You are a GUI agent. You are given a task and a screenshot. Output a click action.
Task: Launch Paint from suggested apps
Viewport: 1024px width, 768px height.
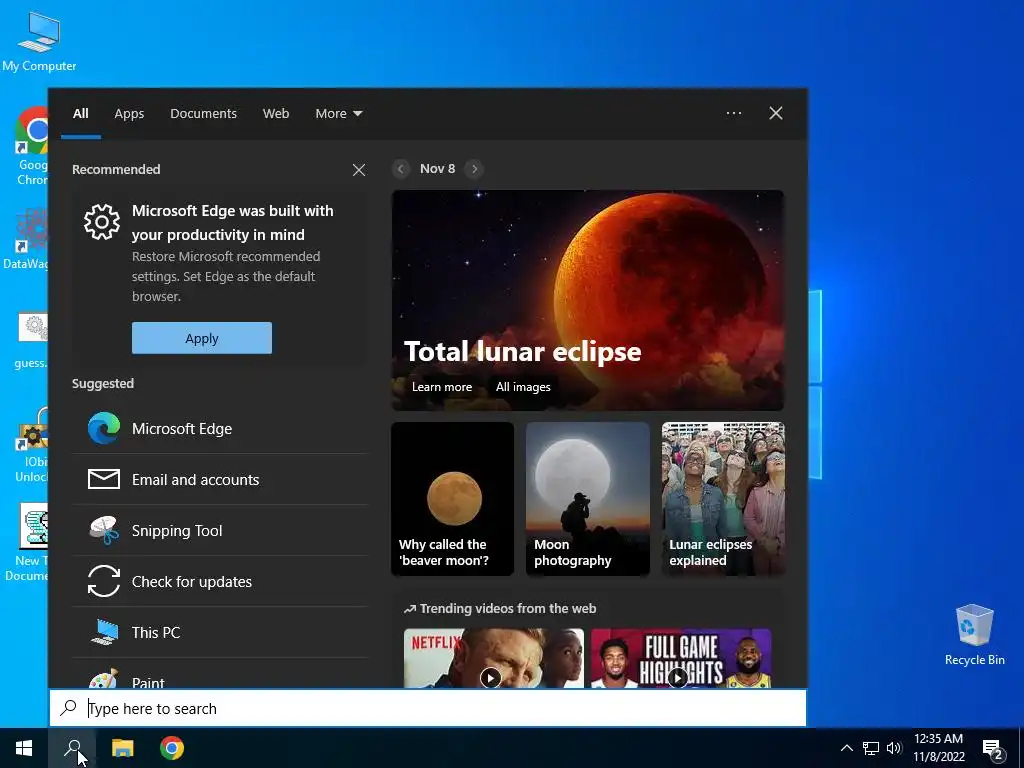tap(220, 674)
